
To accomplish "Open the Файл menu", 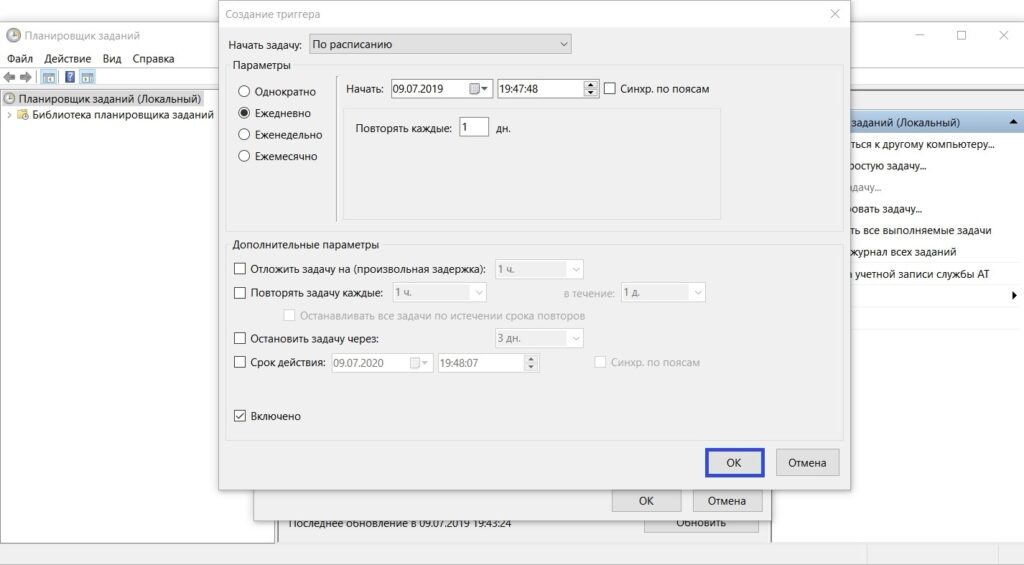I will (x=20, y=59).
